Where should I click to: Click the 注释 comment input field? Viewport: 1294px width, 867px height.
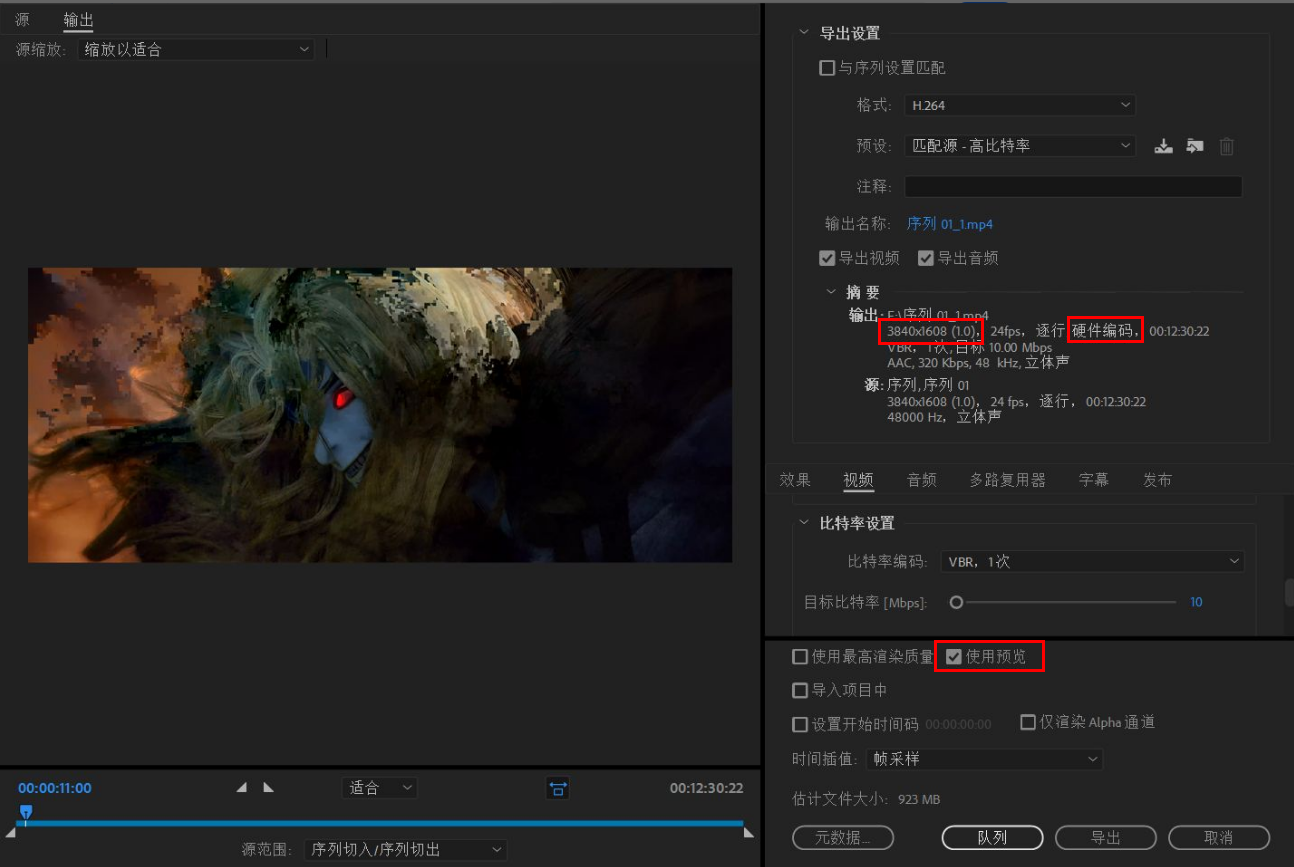1073,187
